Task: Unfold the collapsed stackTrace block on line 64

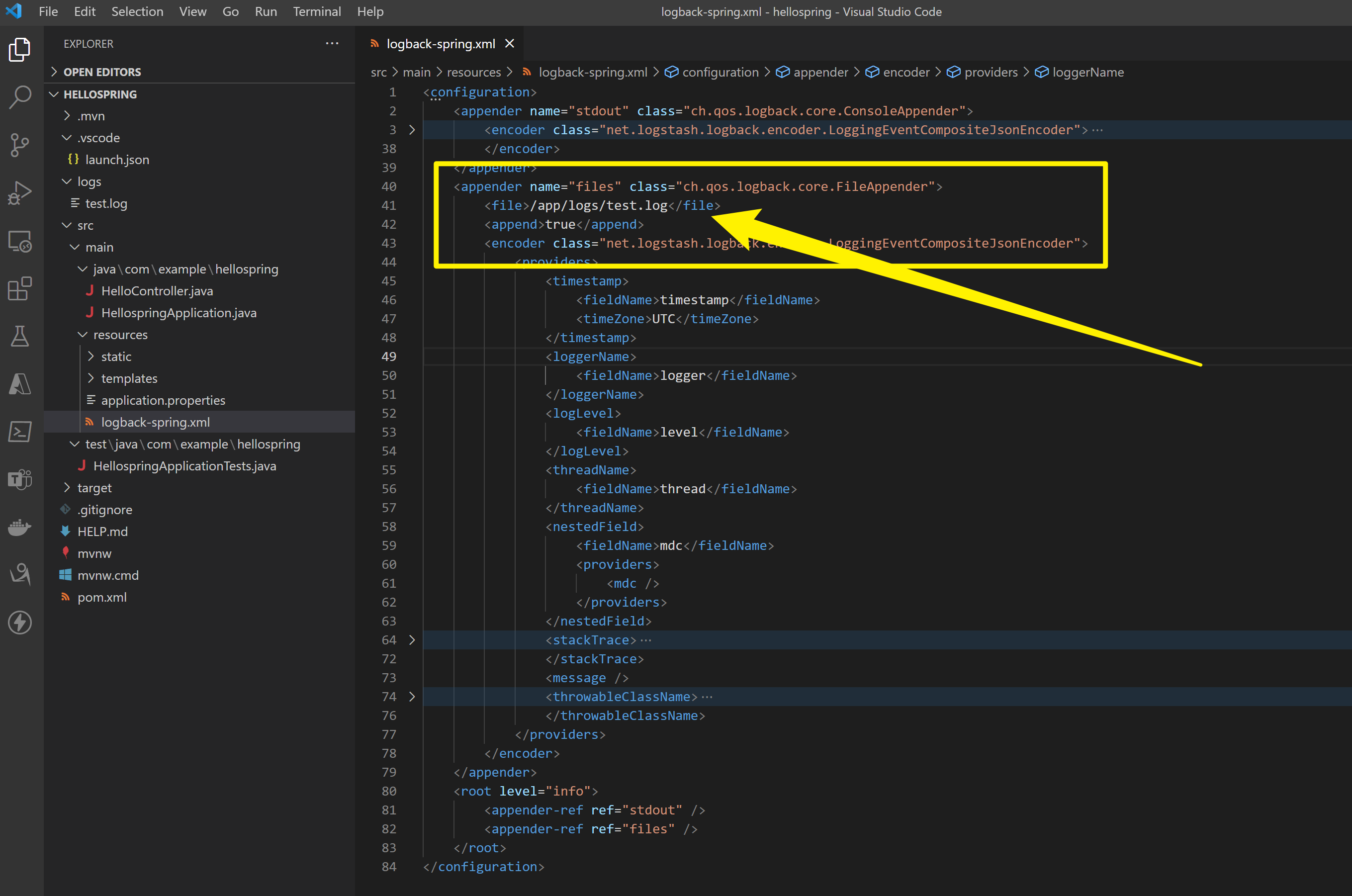Action: (412, 640)
